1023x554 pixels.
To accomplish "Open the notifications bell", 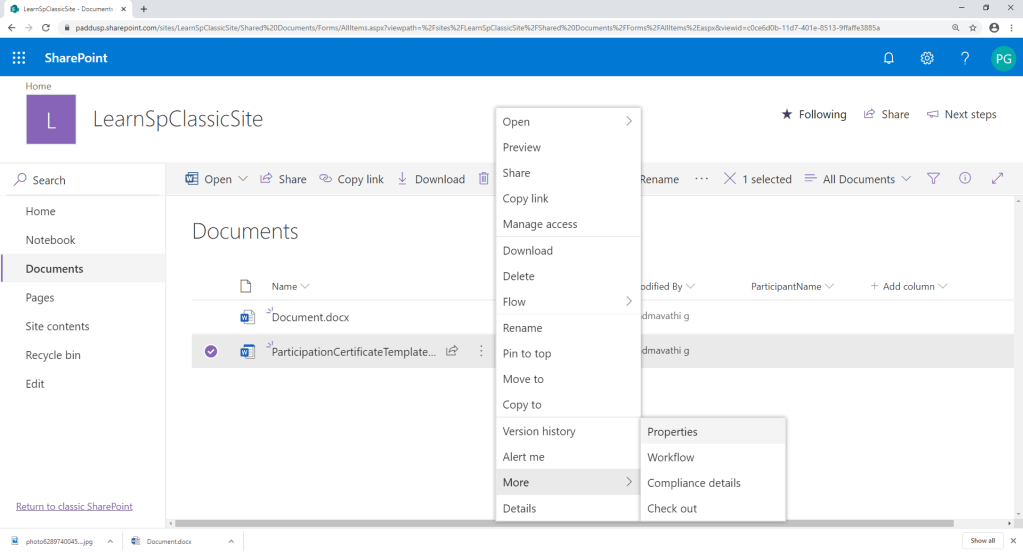I will point(888,58).
